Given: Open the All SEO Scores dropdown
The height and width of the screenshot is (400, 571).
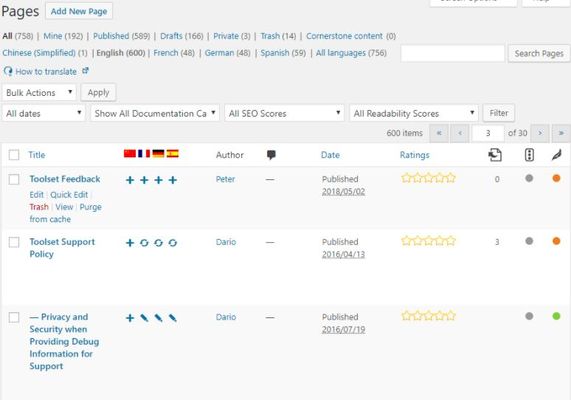Looking at the screenshot, I should click(x=284, y=113).
